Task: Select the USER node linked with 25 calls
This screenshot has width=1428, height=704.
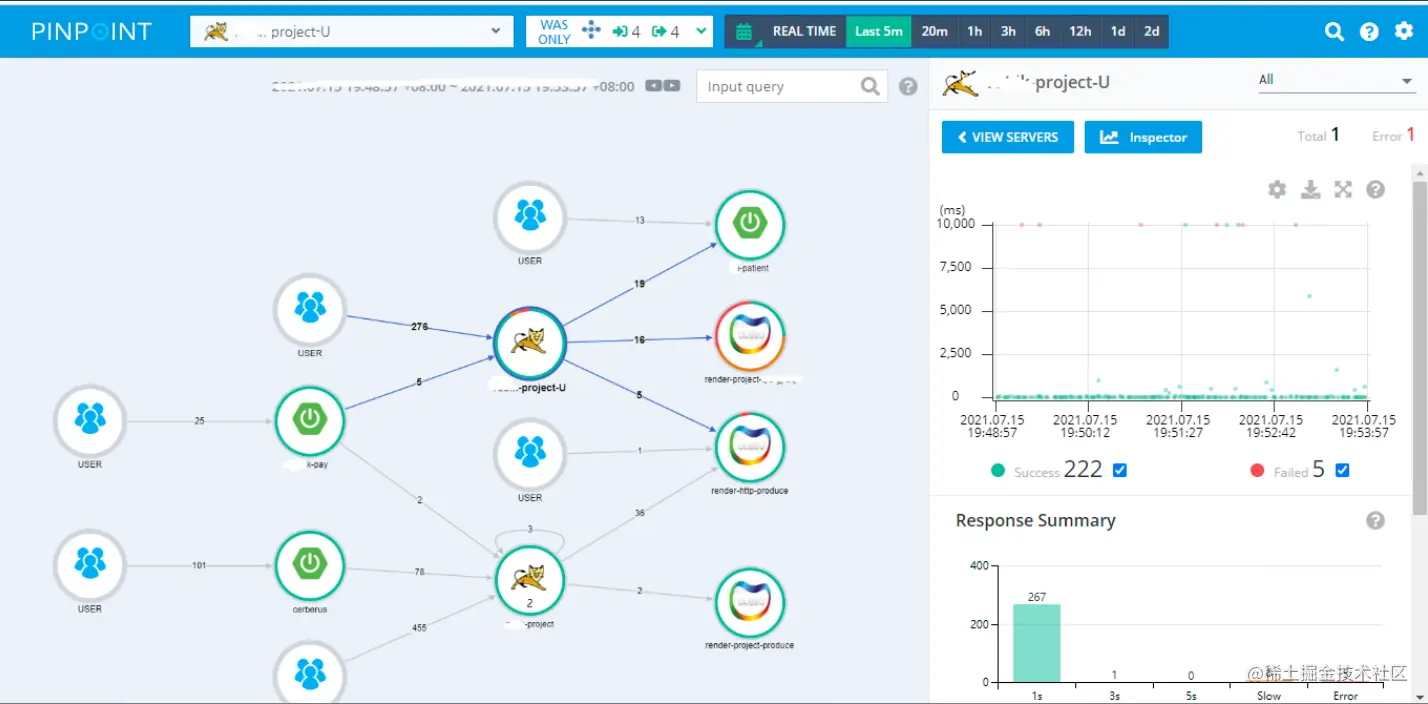Action: [90, 421]
